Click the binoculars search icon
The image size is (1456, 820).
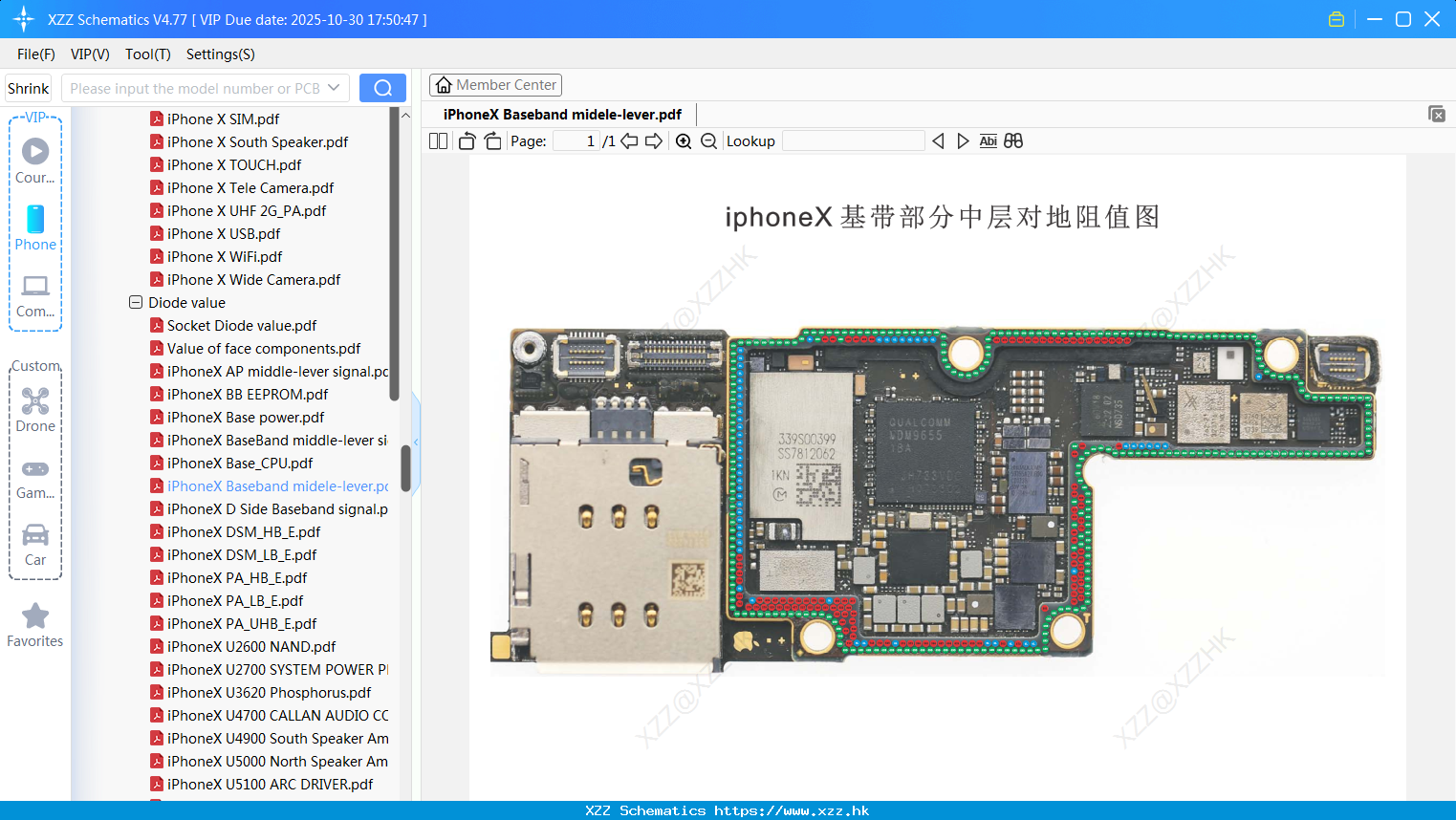click(1013, 140)
